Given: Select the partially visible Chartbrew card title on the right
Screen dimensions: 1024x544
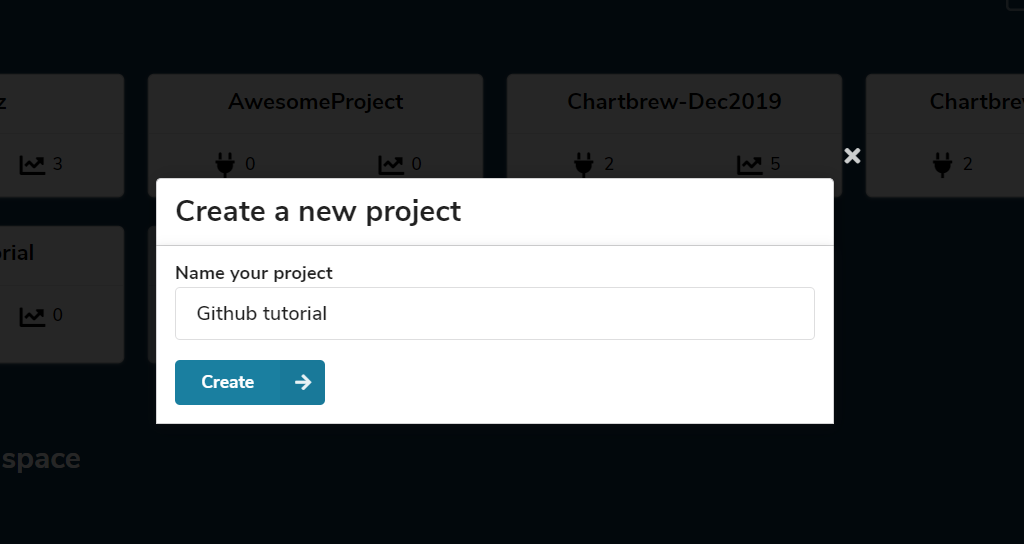Looking at the screenshot, I should coord(975,102).
